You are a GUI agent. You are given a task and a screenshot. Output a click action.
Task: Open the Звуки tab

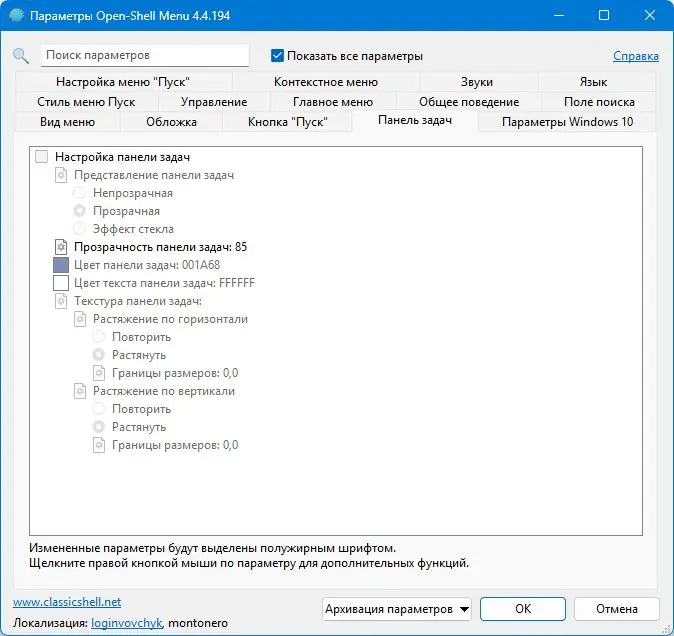click(477, 82)
